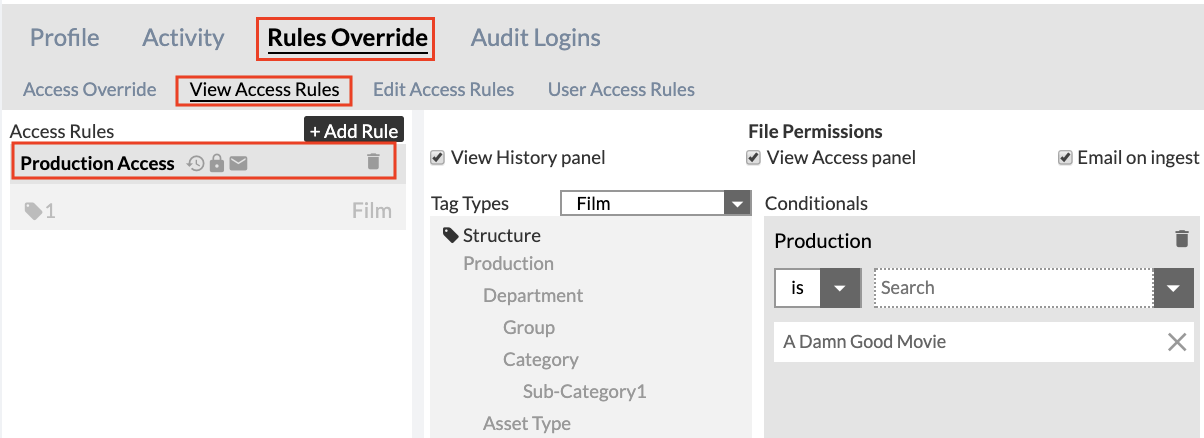
Task: Switch to the Audit Logins tab
Action: (x=535, y=38)
